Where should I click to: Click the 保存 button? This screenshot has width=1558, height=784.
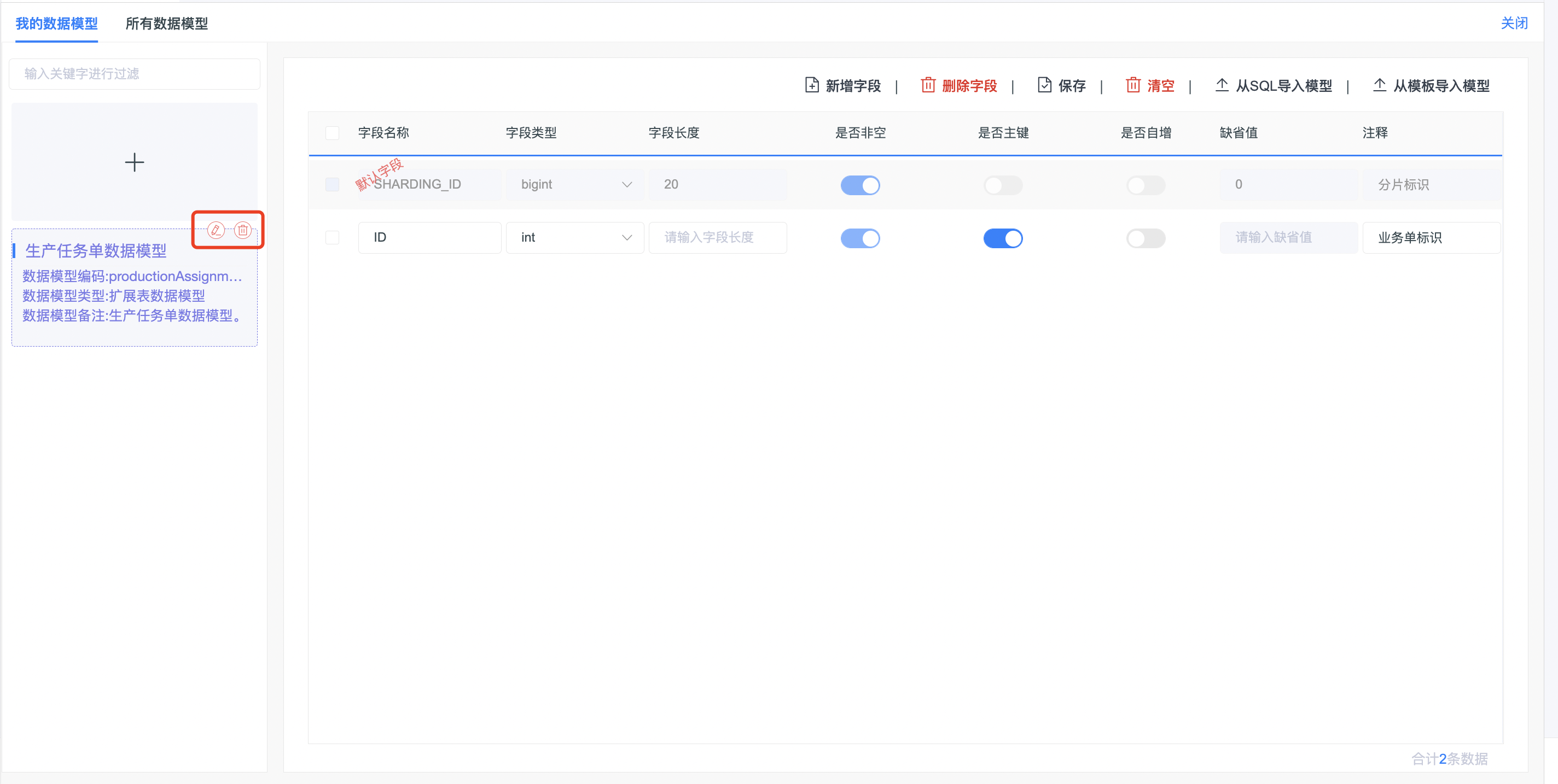click(1061, 85)
